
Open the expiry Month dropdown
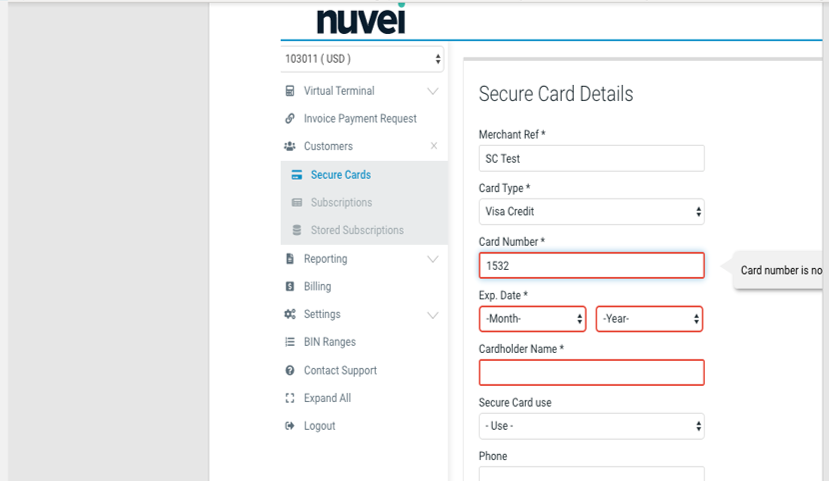532,319
